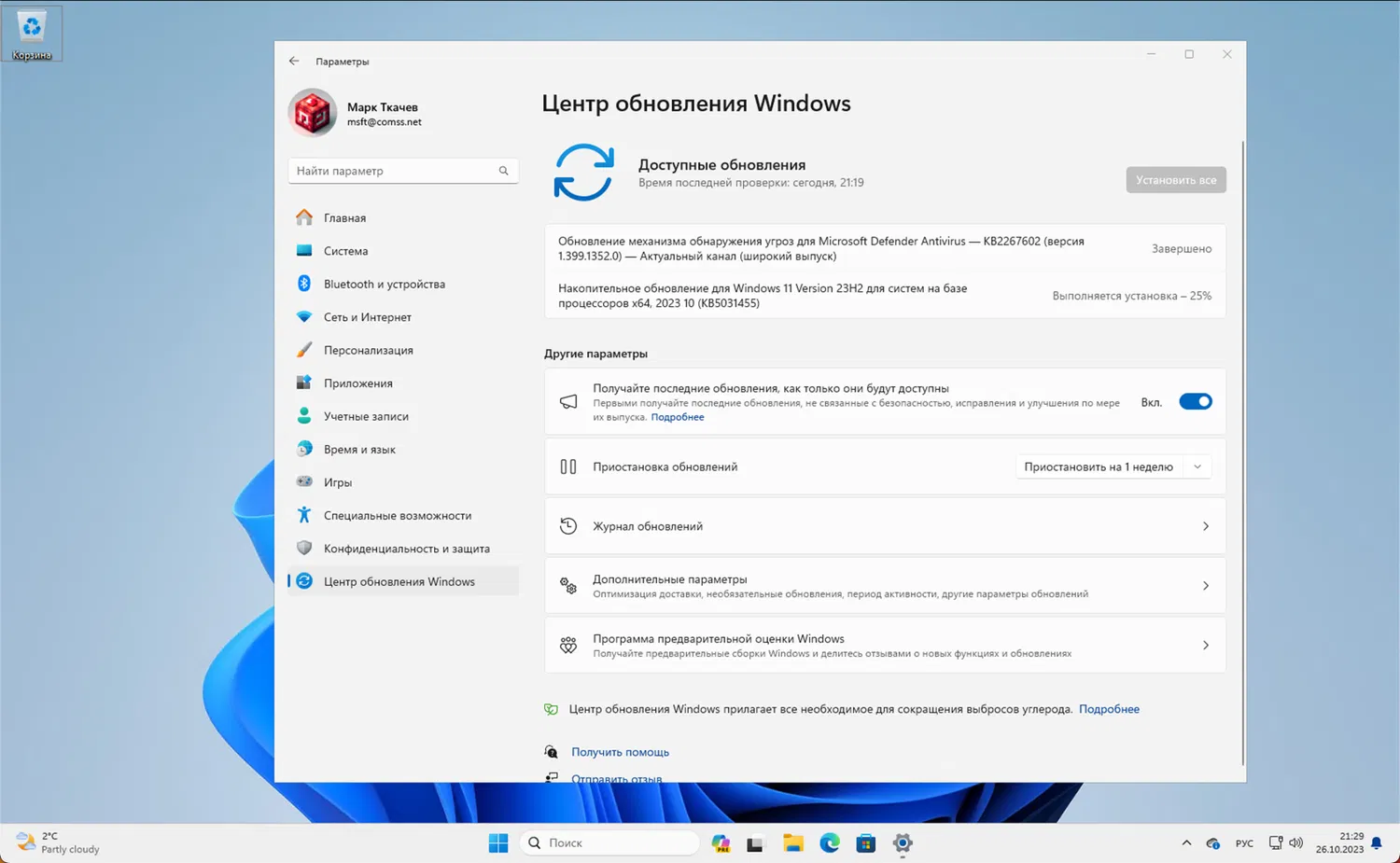
Task: Click the home icon next to Главная
Action: (304, 217)
